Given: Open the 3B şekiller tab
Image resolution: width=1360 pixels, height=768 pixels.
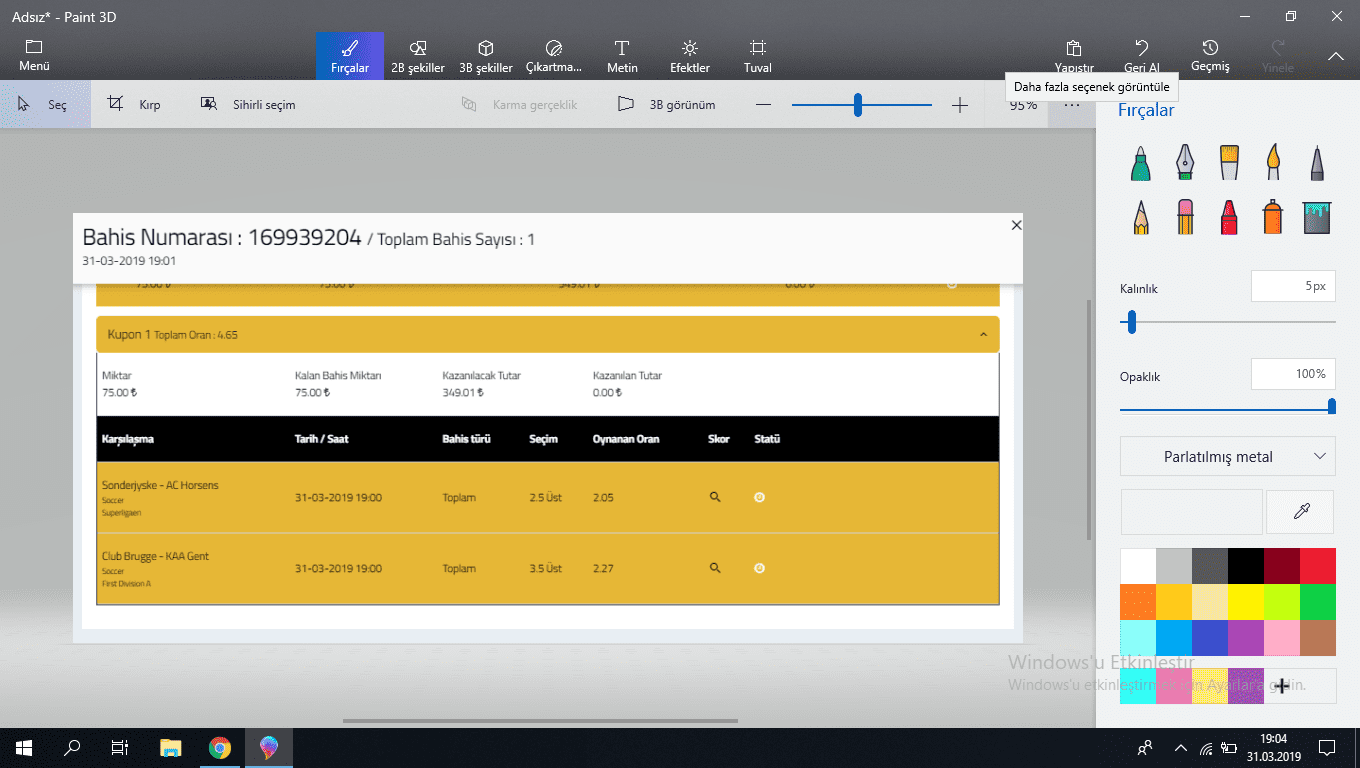Looking at the screenshot, I should (486, 56).
